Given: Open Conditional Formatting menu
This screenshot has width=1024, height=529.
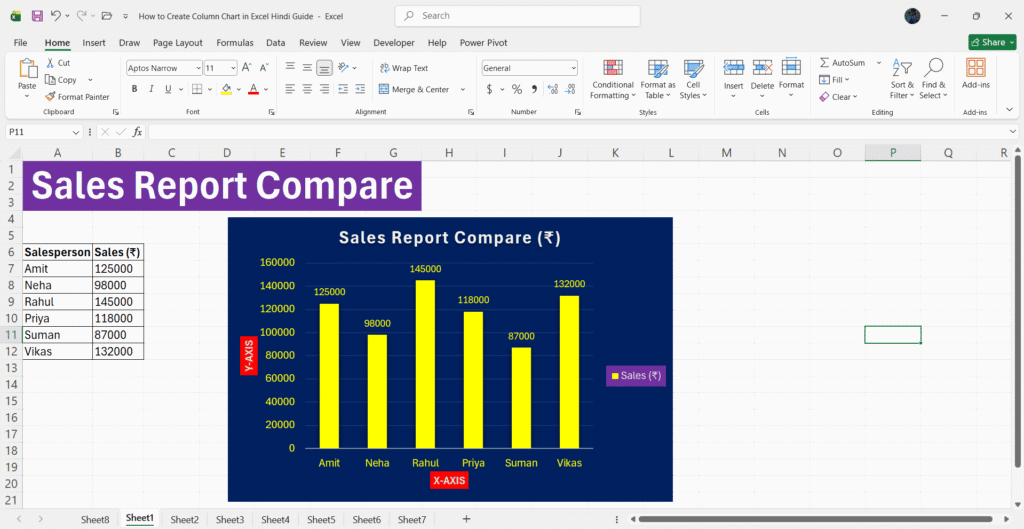Looking at the screenshot, I should point(613,79).
